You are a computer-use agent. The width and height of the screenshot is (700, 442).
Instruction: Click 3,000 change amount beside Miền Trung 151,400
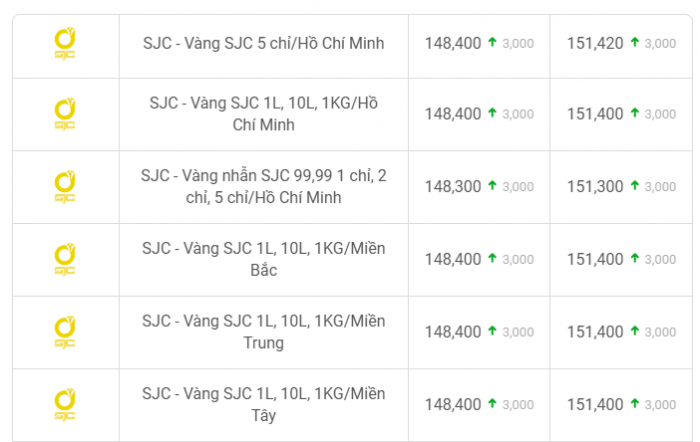(660, 332)
